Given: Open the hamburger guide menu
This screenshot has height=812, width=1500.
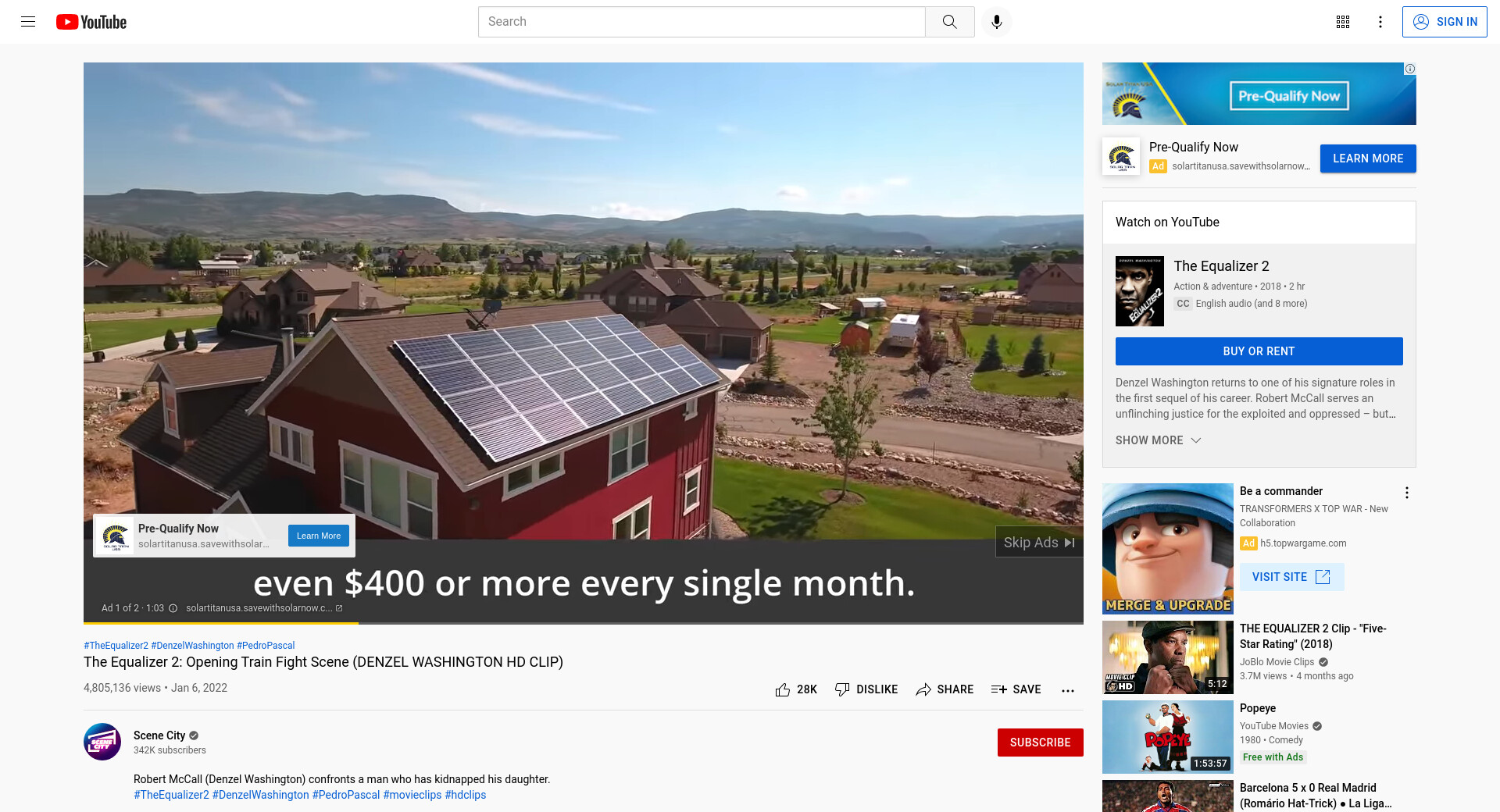Looking at the screenshot, I should 28,22.
